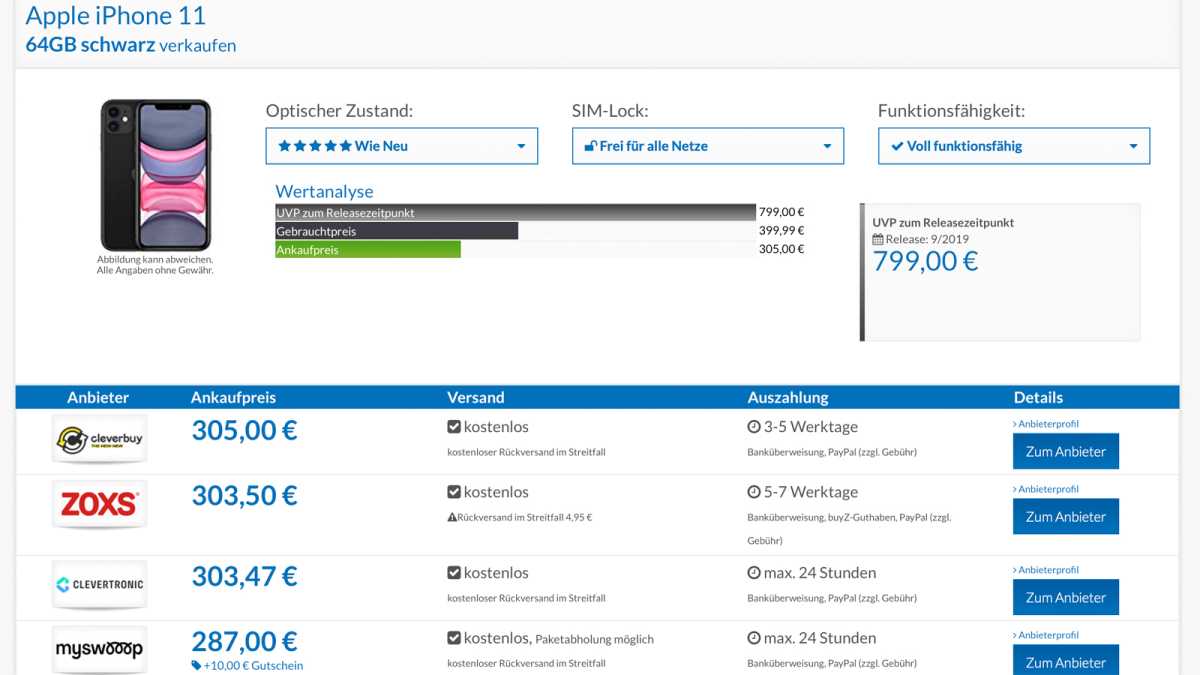
Task: Click the unlock icon in the SIM-Lock field
Action: [x=590, y=146]
